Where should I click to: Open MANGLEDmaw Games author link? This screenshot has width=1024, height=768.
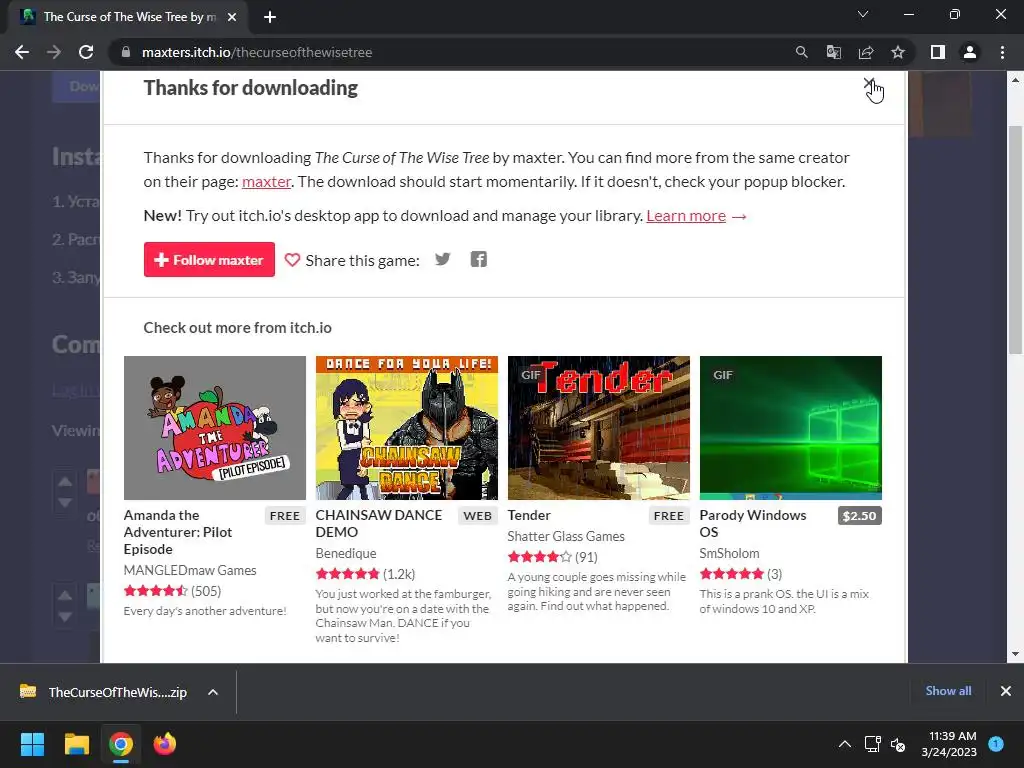190,570
